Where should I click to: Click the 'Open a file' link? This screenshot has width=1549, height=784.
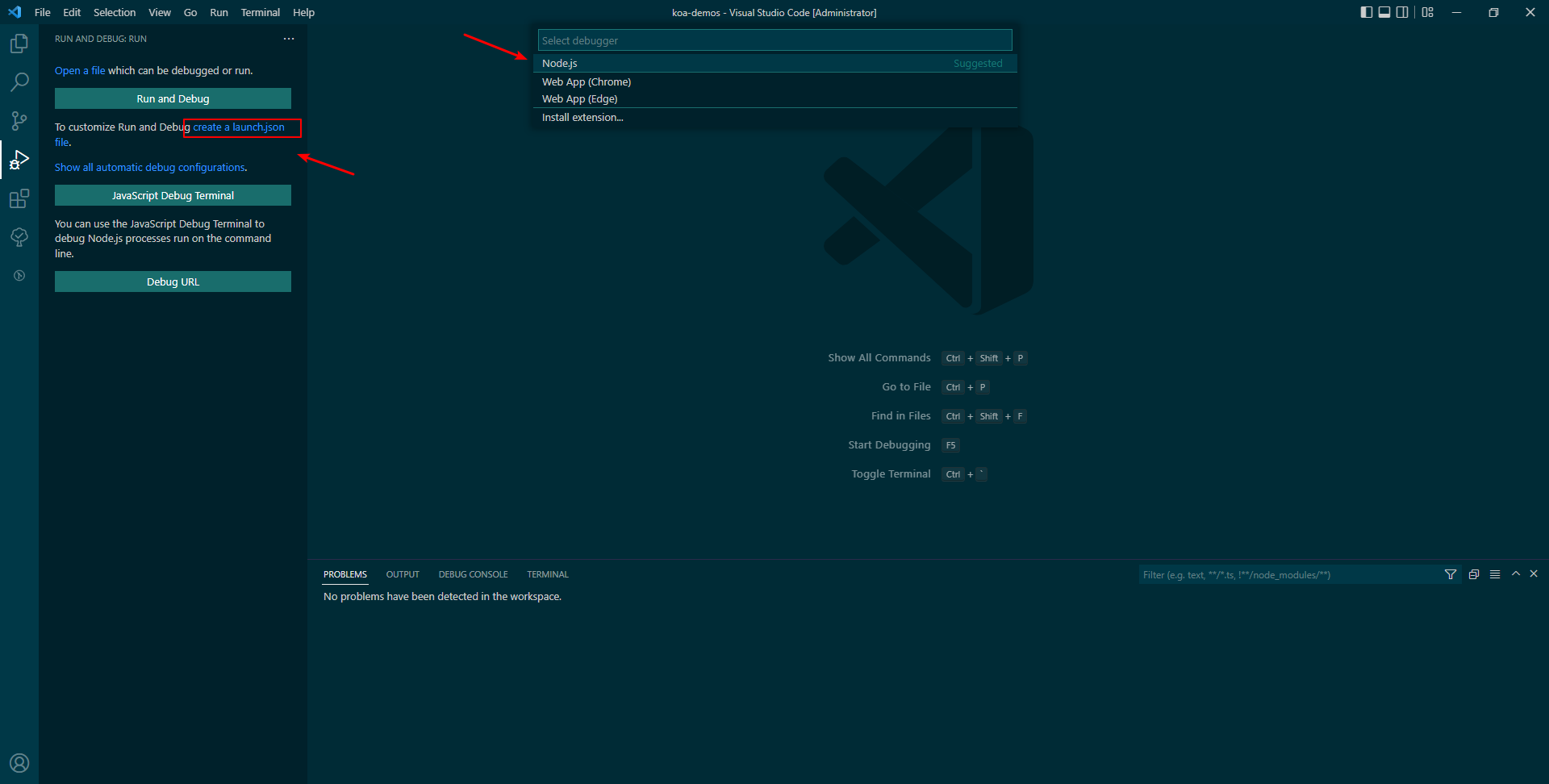coord(80,71)
